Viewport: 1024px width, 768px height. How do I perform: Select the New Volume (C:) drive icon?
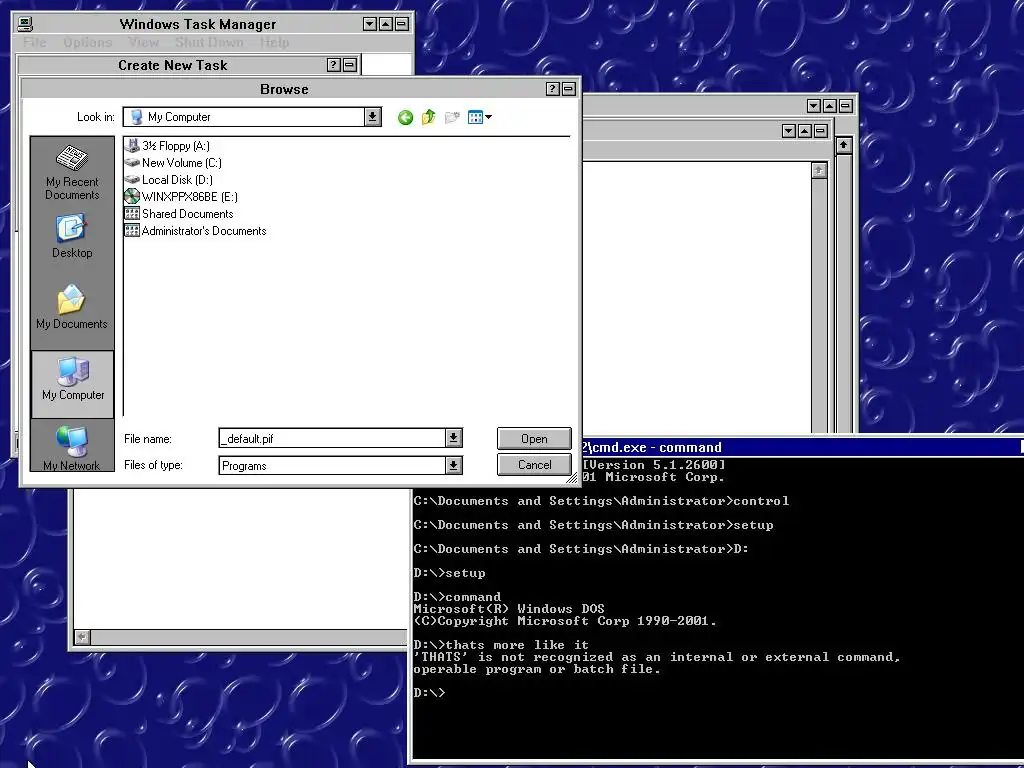tap(132, 163)
